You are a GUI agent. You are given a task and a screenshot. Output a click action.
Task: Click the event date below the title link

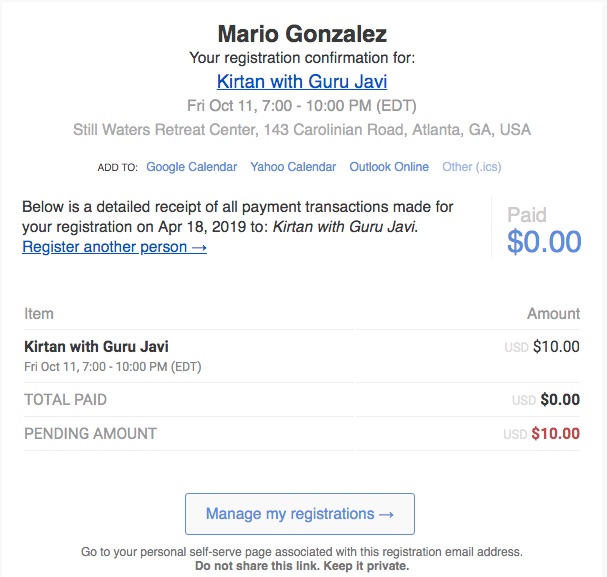(x=302, y=106)
